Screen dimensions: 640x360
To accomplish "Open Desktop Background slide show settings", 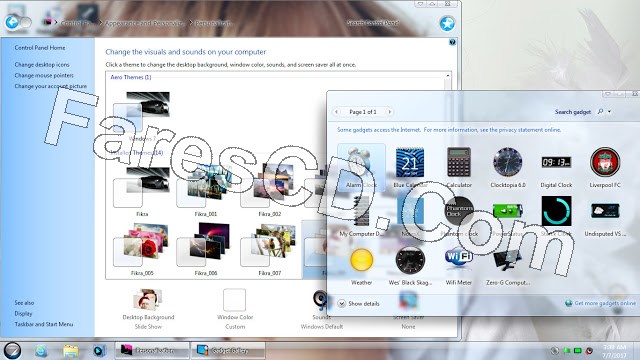I will [x=148, y=309].
